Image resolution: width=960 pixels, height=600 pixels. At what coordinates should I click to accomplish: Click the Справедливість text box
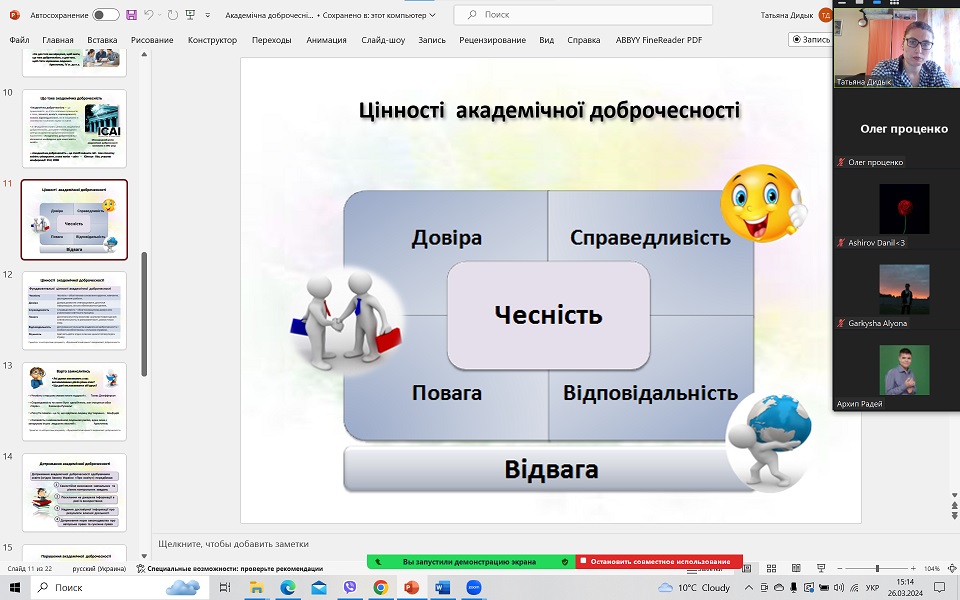650,238
